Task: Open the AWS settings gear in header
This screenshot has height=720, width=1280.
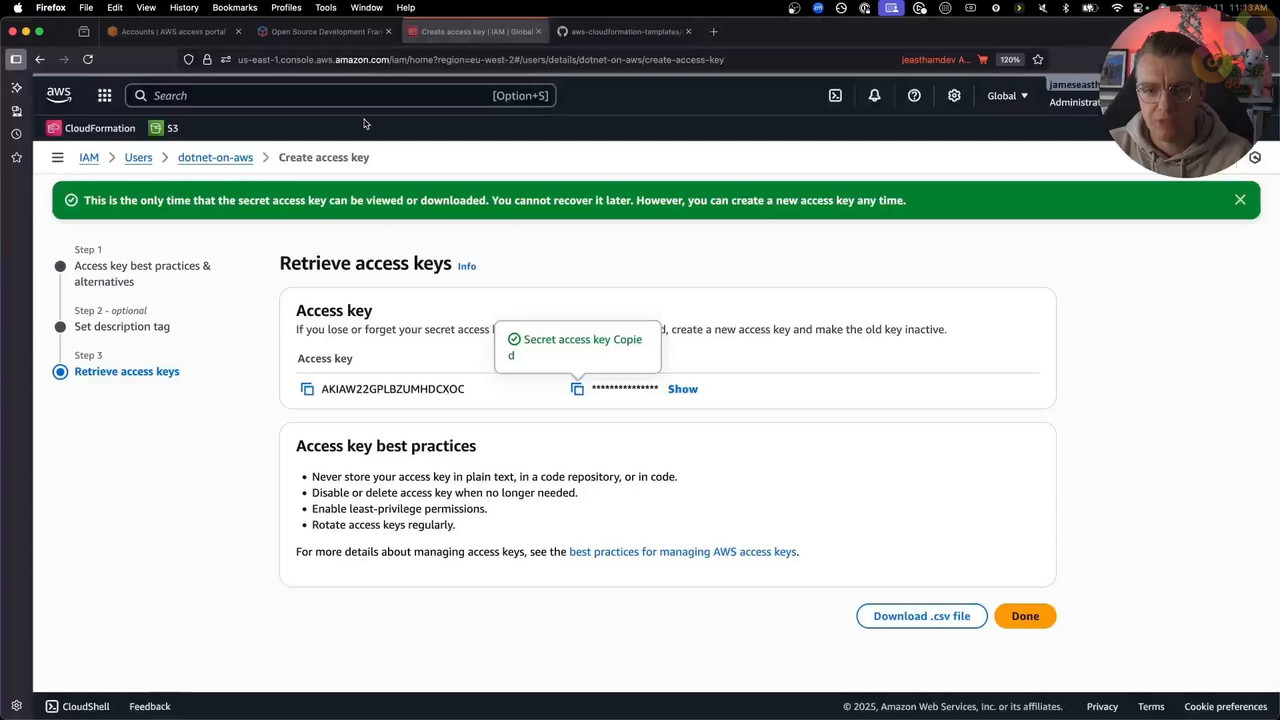Action: coord(954,96)
